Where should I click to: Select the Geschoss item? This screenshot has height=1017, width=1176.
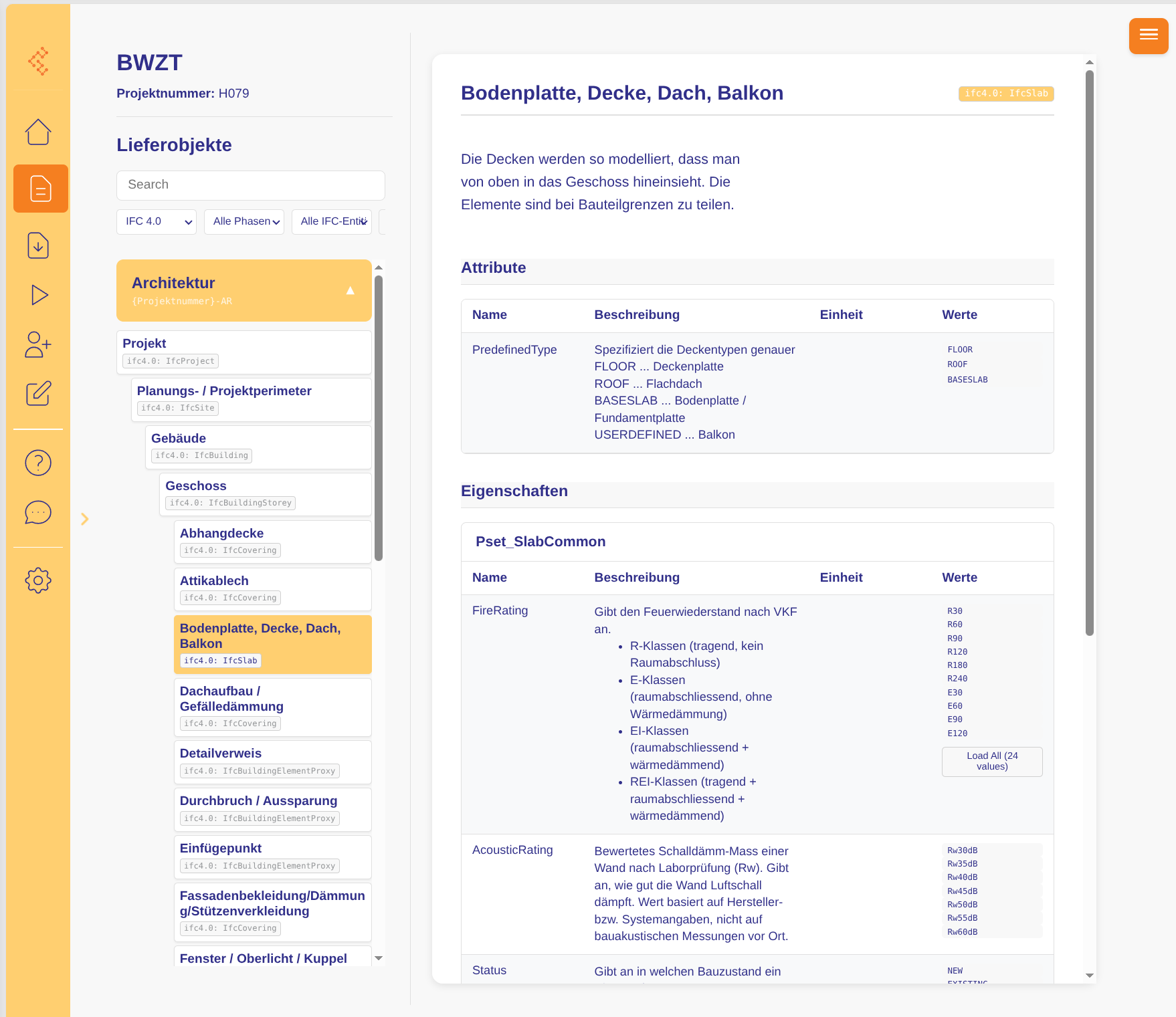pyautogui.click(x=266, y=495)
